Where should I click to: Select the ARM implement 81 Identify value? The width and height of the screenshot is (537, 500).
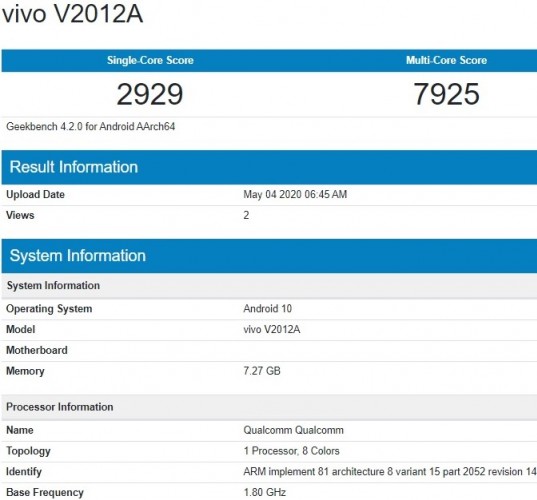[390, 472]
